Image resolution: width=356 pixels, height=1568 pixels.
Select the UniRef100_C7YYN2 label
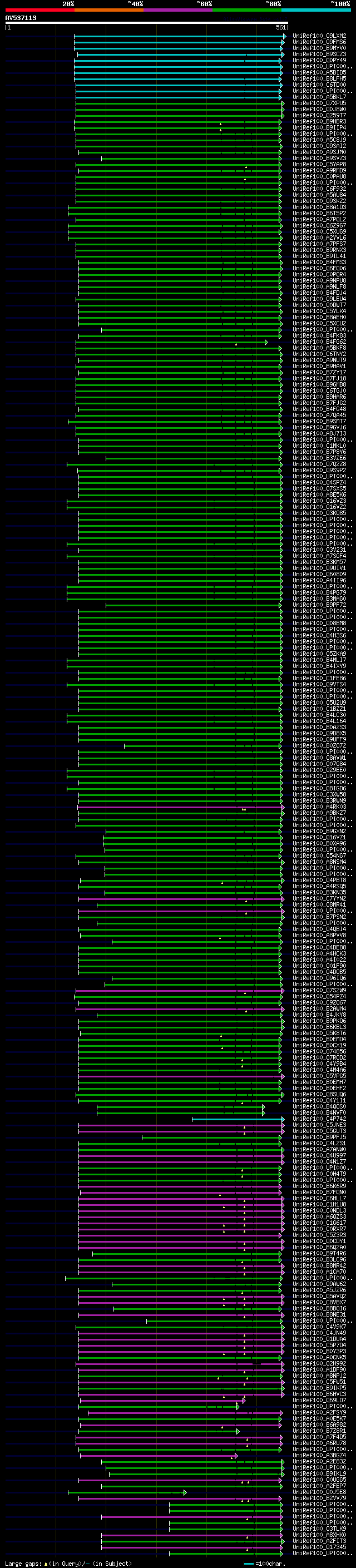click(x=319, y=898)
